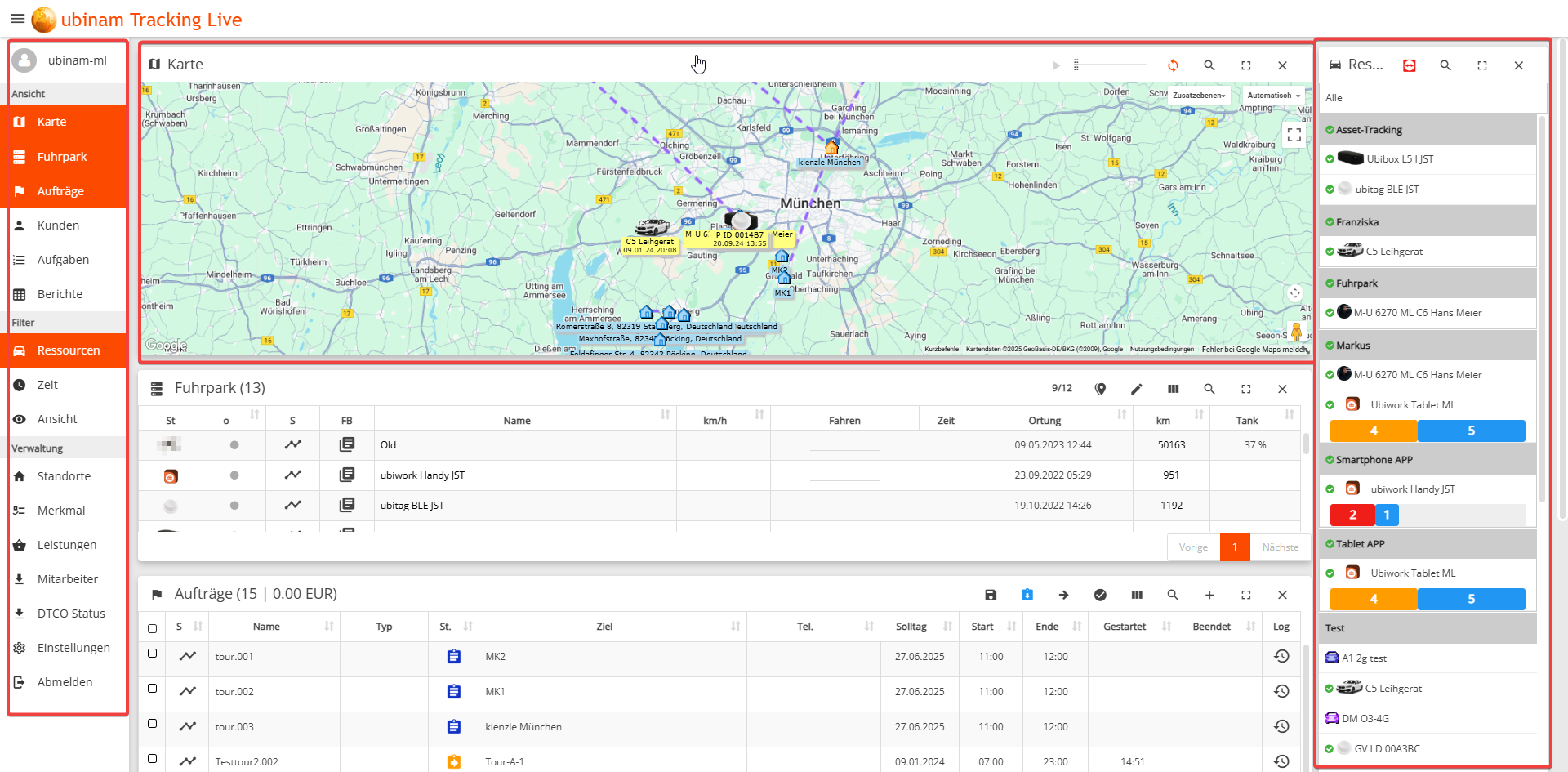Click the Nächste pagination button
This screenshot has width=1568, height=772.
point(1280,547)
